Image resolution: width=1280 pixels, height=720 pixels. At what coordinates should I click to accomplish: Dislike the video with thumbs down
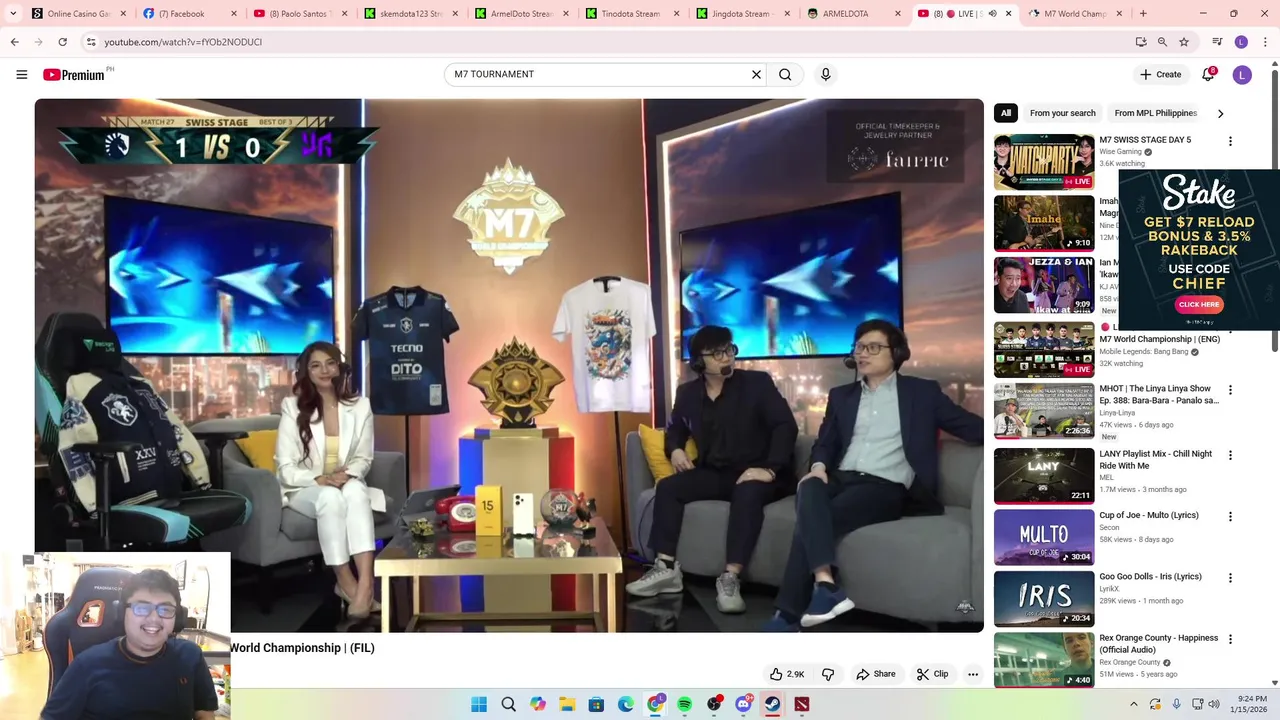click(828, 674)
